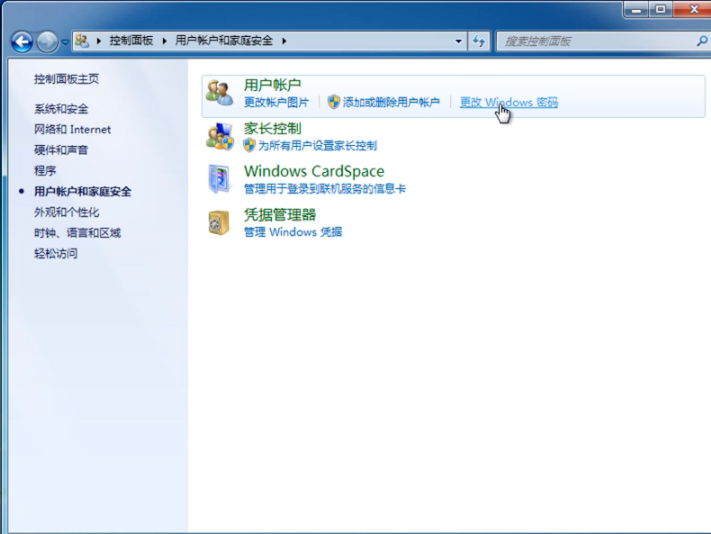This screenshot has width=711, height=534.
Task: Click shield icon beside 添加或删除用户帐户
Action: (334, 102)
